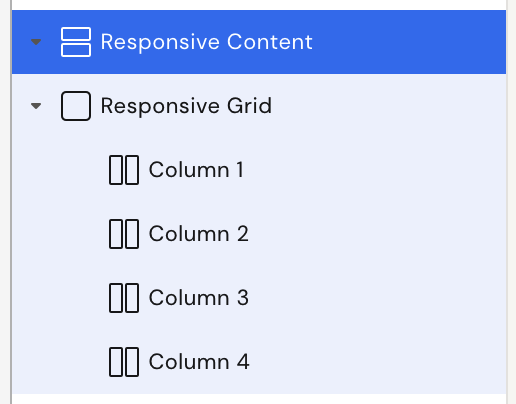Select the Responsive Content label text

207,42
